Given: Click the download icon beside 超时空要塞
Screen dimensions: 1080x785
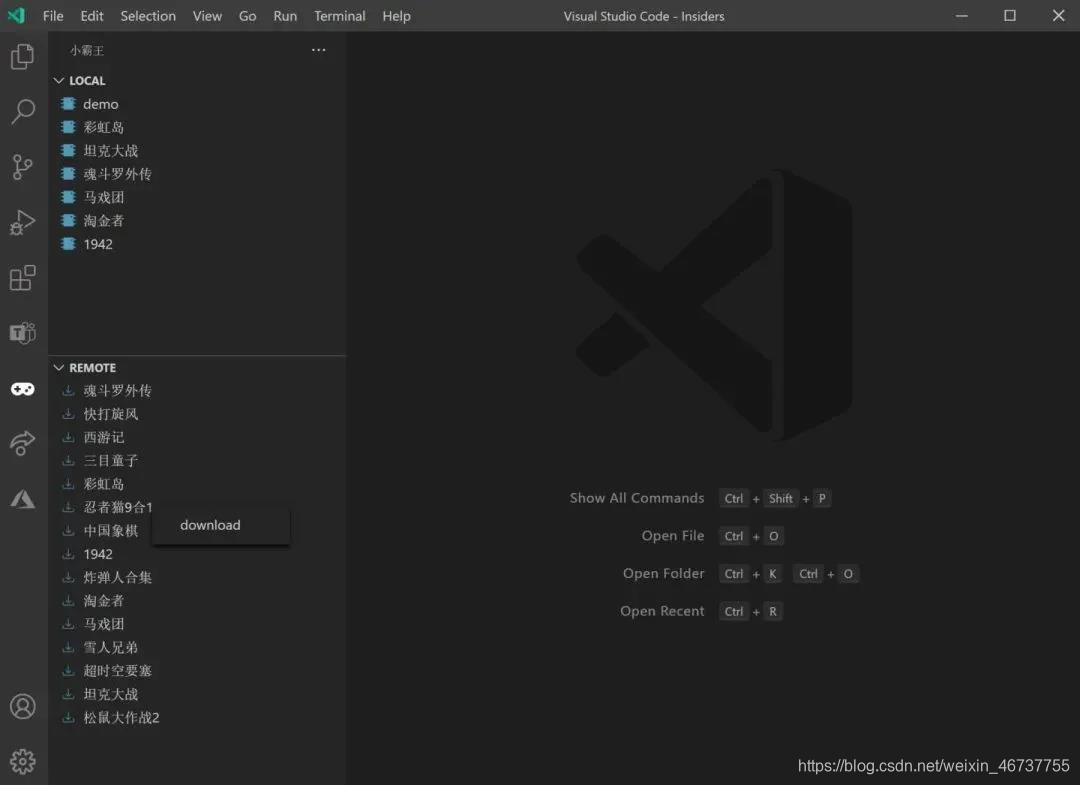Looking at the screenshot, I should tap(68, 671).
